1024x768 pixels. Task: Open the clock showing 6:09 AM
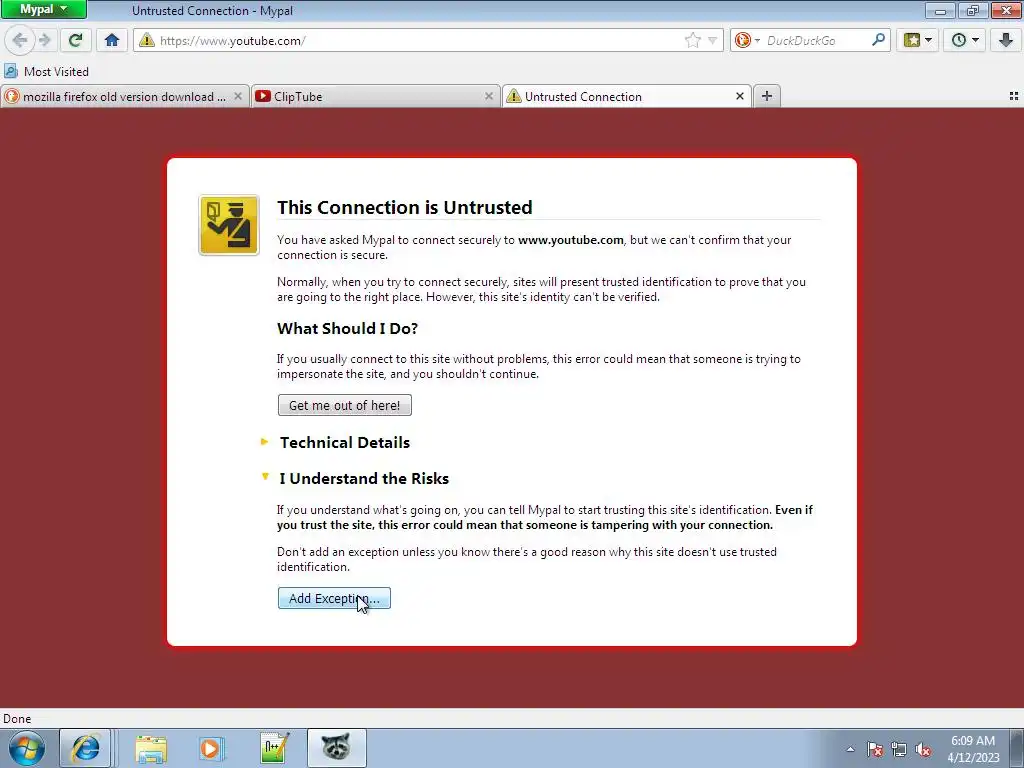pyautogui.click(x=973, y=748)
